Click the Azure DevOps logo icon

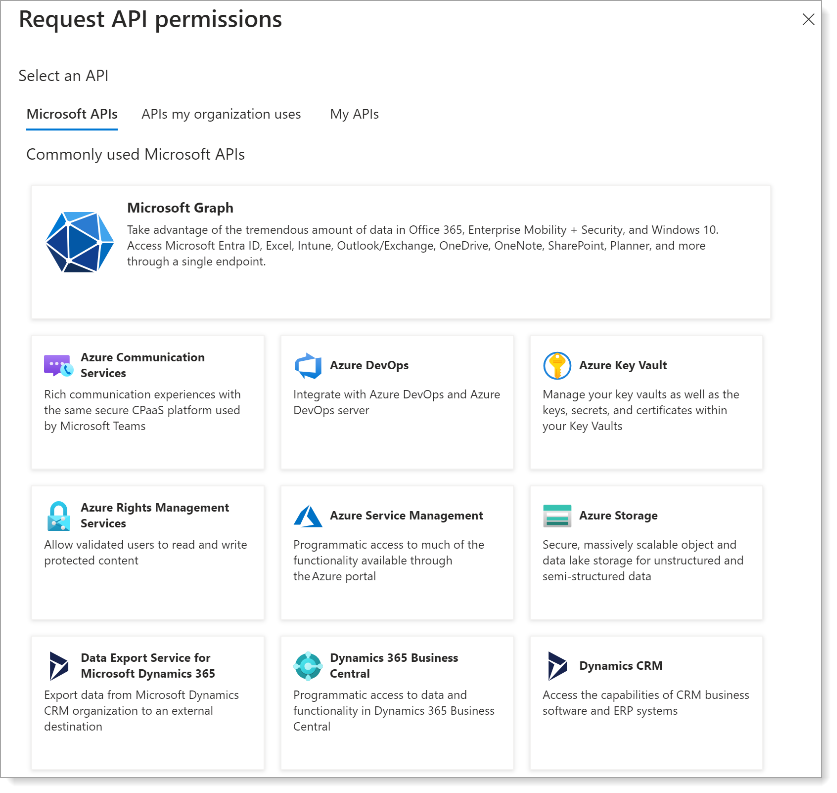pyautogui.click(x=308, y=366)
